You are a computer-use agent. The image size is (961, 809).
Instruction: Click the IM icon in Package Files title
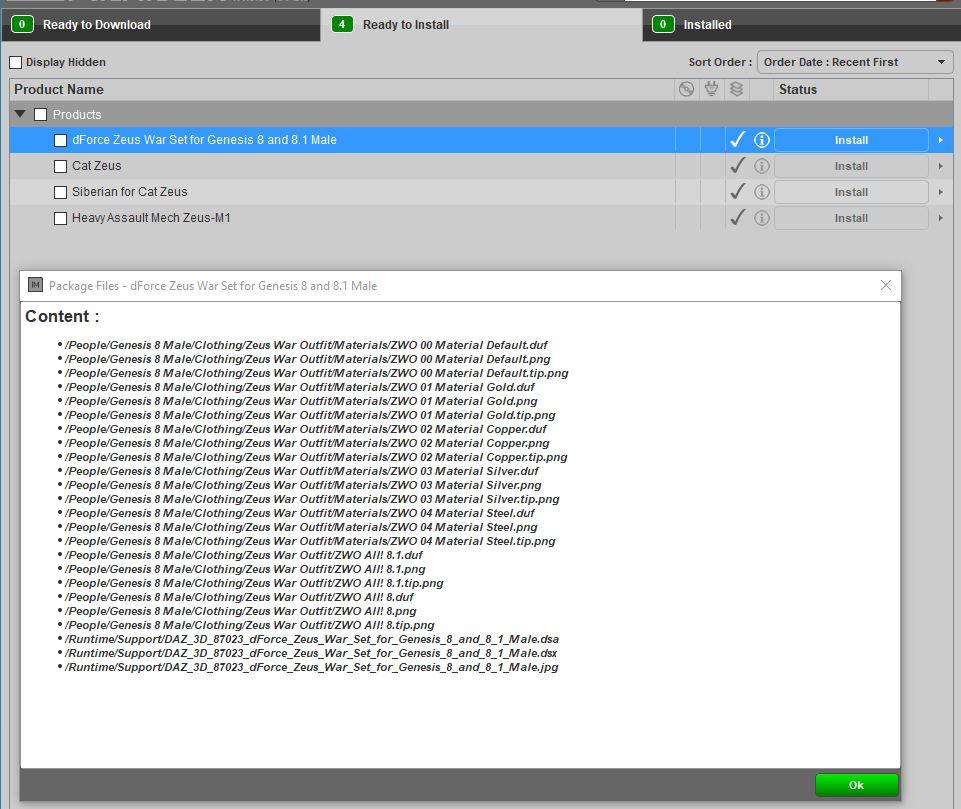coord(36,285)
